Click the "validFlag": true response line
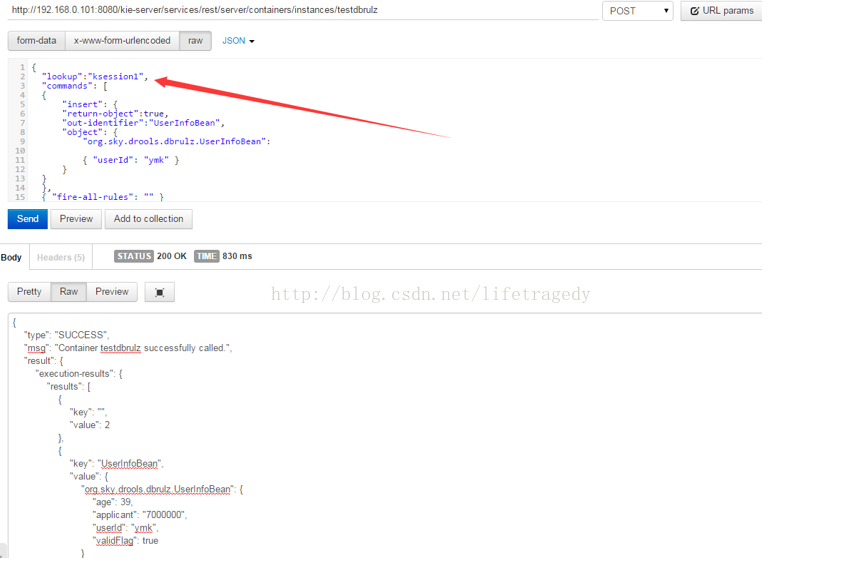The width and height of the screenshot is (843, 567). click(x=125, y=541)
